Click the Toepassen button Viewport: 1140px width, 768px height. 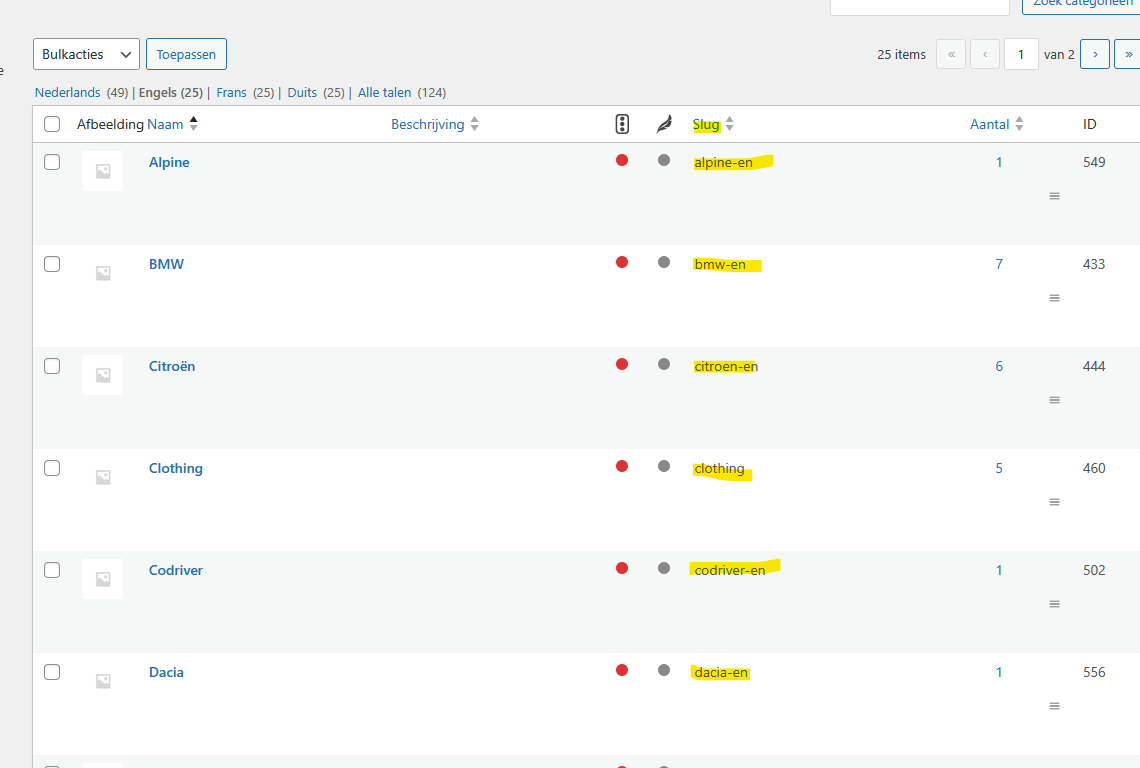coord(186,55)
